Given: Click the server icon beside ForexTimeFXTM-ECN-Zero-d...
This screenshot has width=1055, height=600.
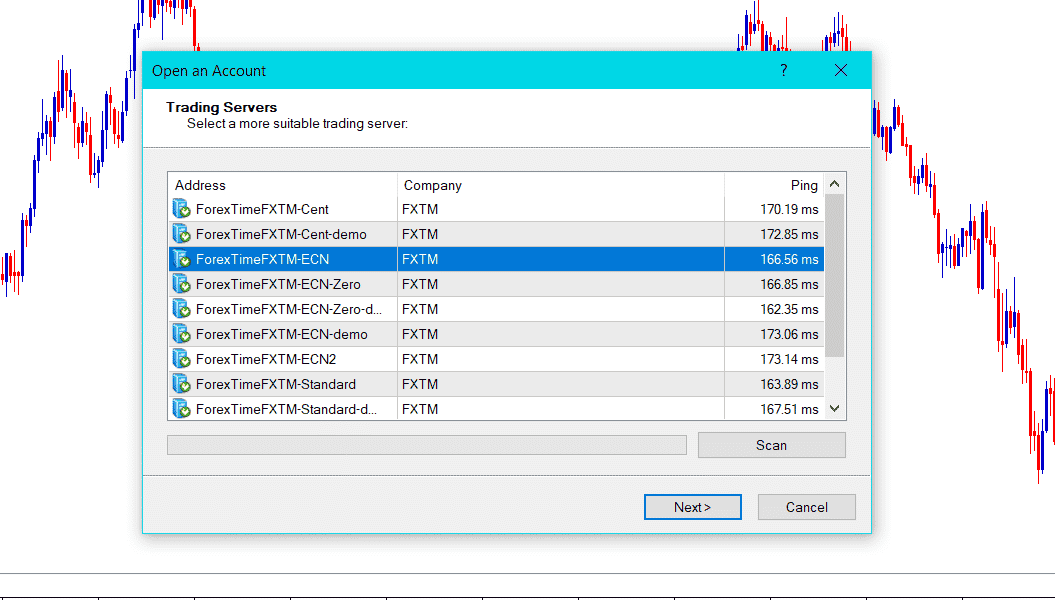Looking at the screenshot, I should (x=182, y=309).
